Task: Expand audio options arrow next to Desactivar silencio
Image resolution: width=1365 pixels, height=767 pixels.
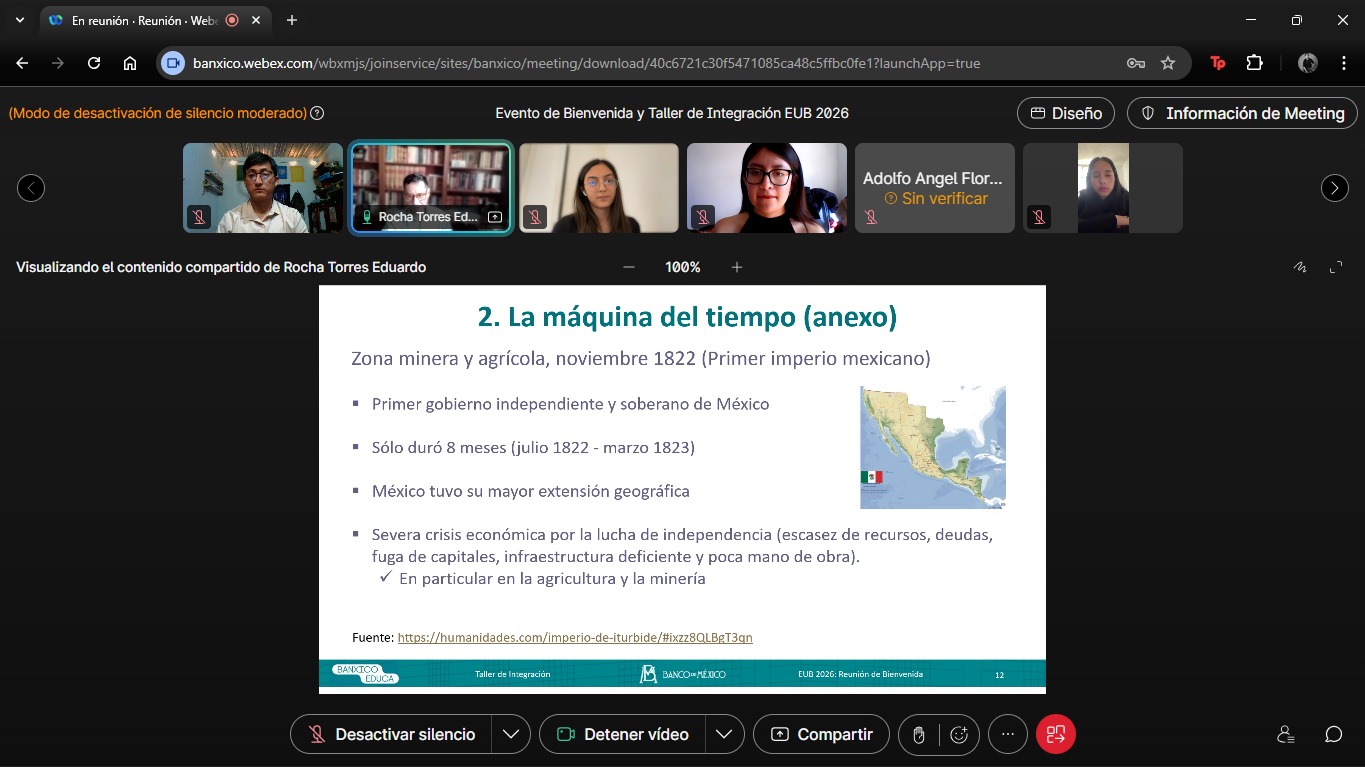Action: click(510, 734)
